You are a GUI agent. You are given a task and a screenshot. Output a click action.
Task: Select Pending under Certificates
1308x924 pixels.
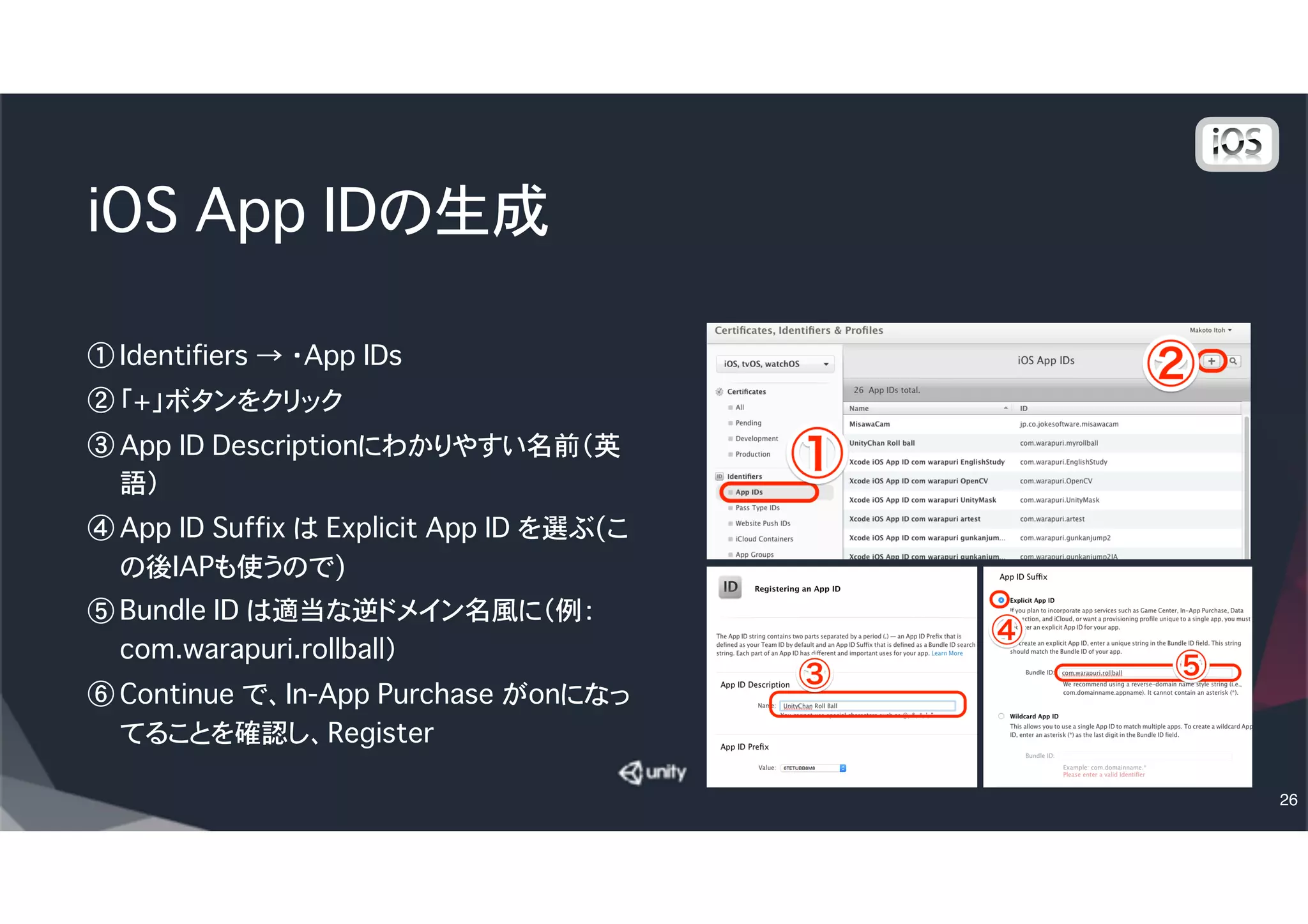(x=748, y=423)
